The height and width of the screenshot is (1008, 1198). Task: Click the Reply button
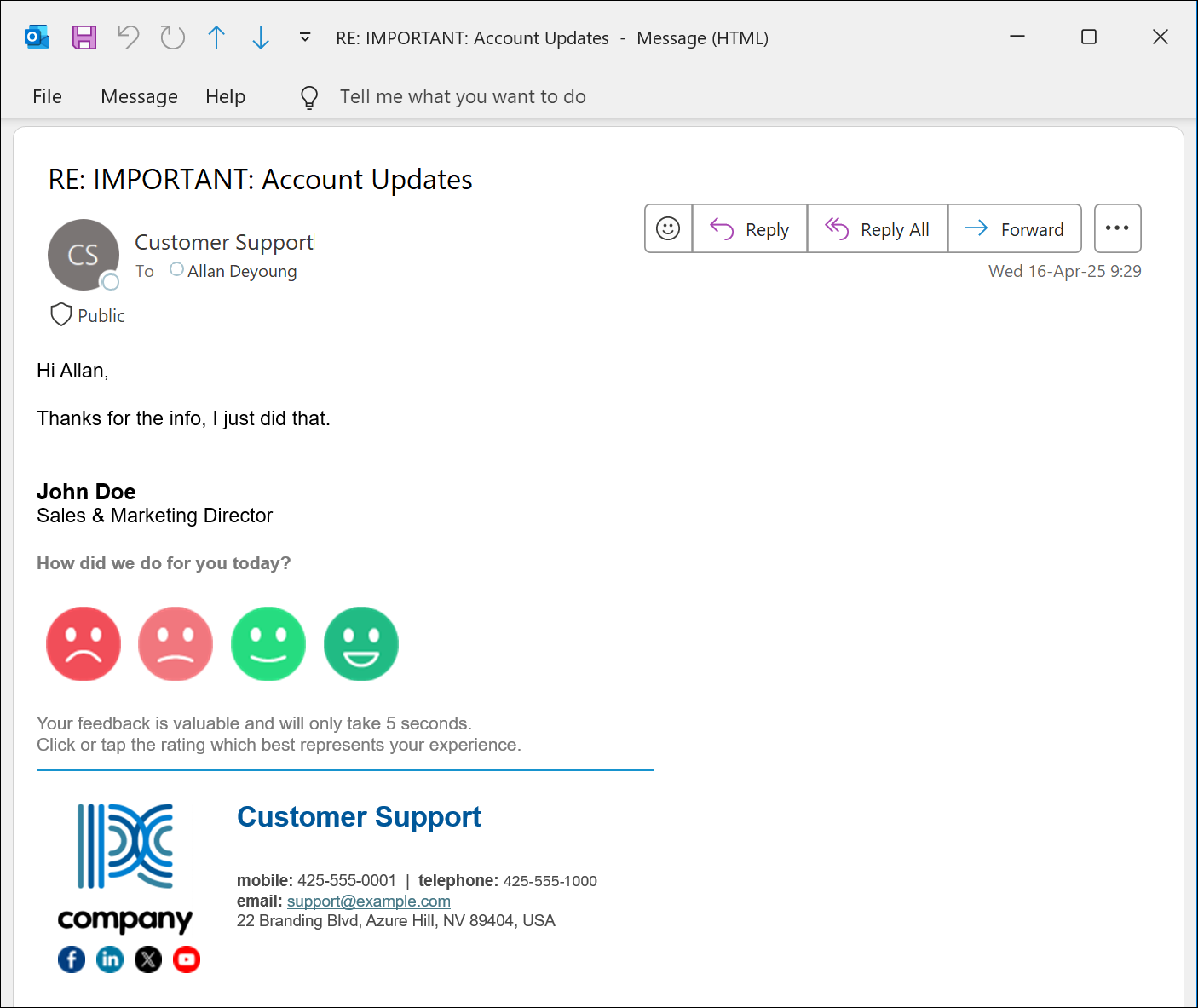coord(750,228)
